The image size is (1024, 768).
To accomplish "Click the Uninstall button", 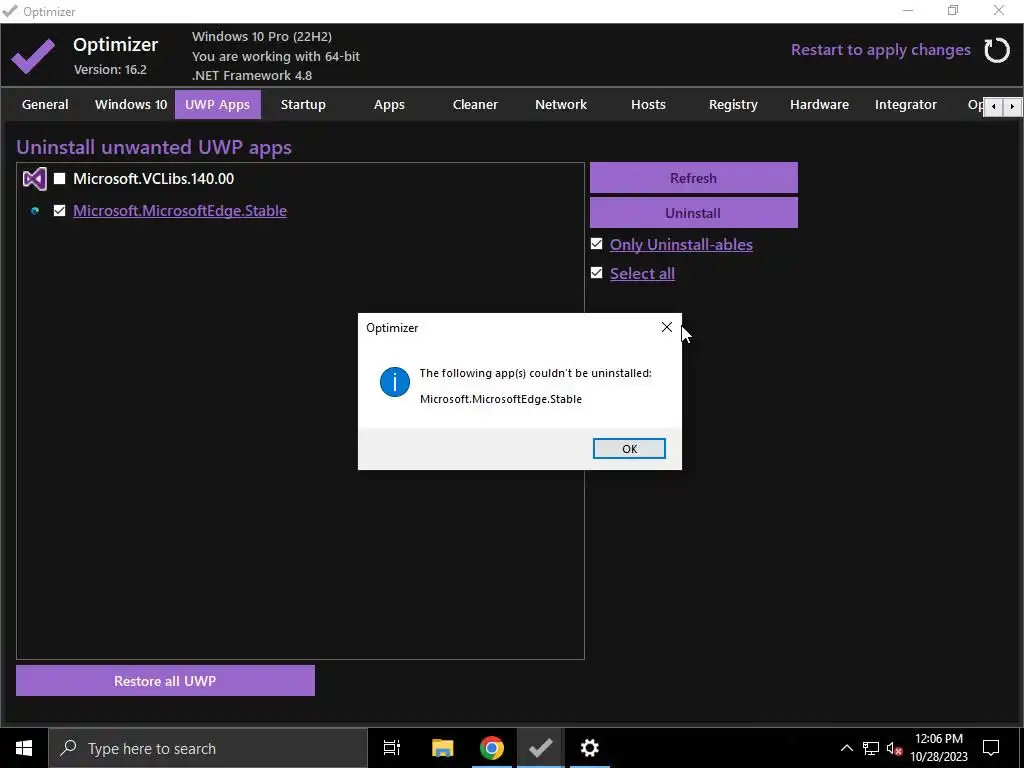I will tap(694, 213).
